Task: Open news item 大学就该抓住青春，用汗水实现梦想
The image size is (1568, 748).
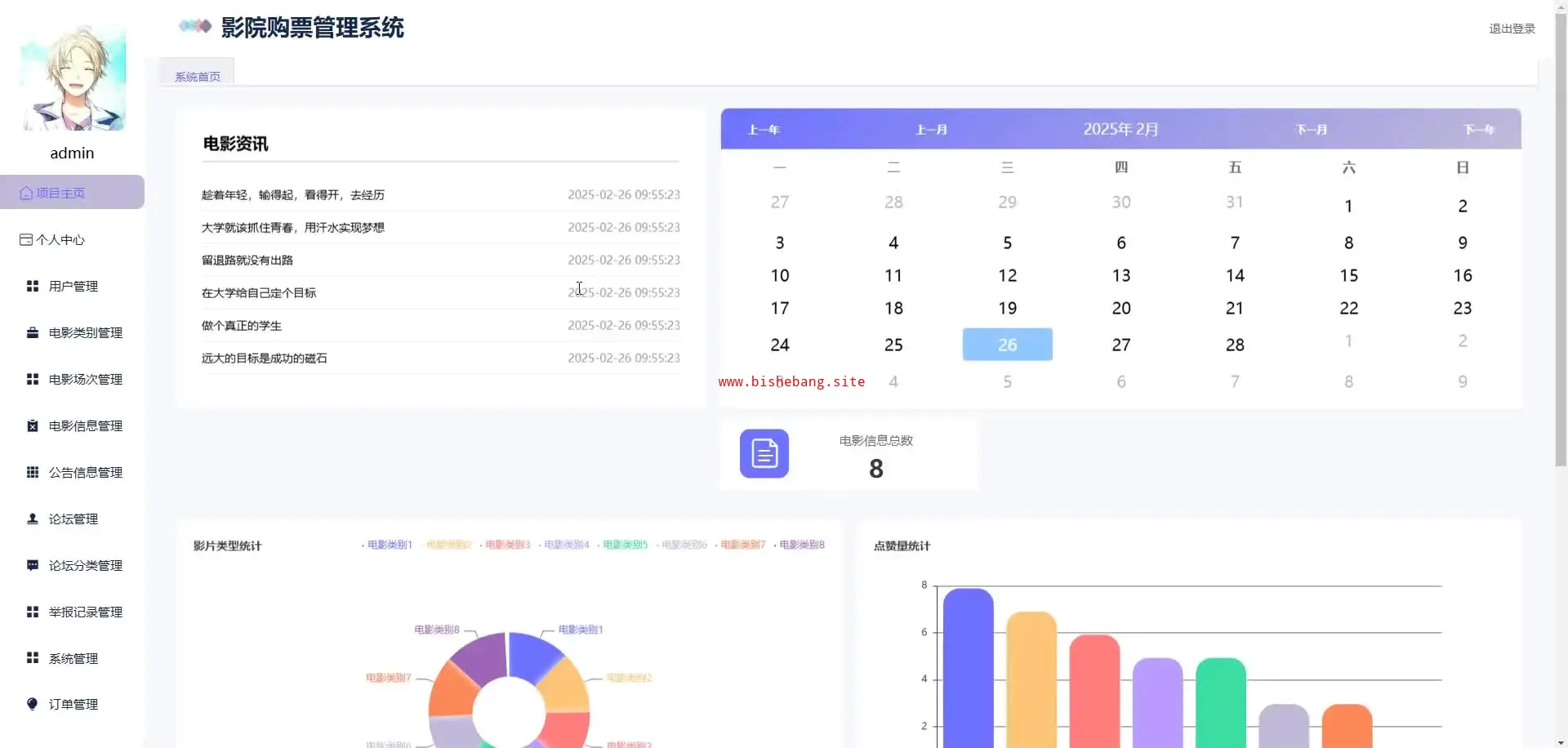Action: pyautogui.click(x=293, y=228)
